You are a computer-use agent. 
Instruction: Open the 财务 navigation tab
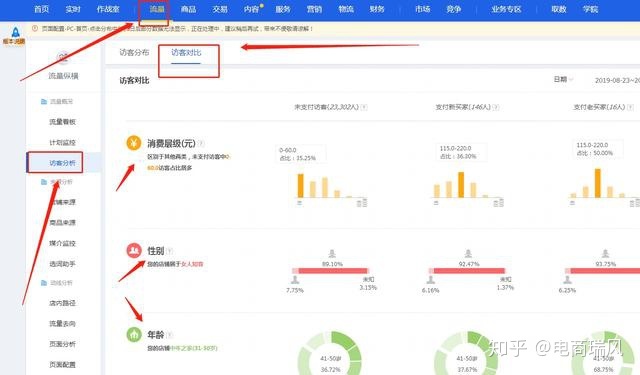(377, 9)
